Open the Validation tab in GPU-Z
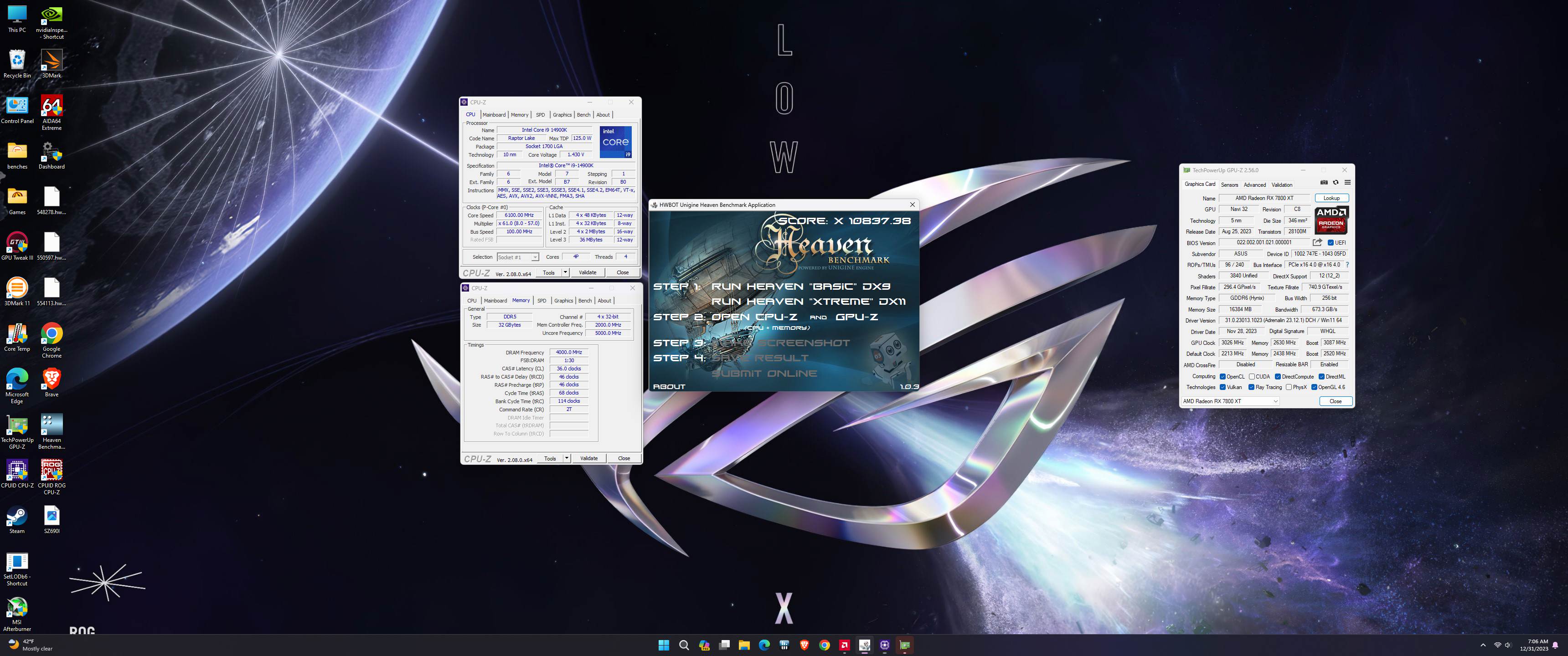This screenshot has height=656, width=1568. 1282,184
